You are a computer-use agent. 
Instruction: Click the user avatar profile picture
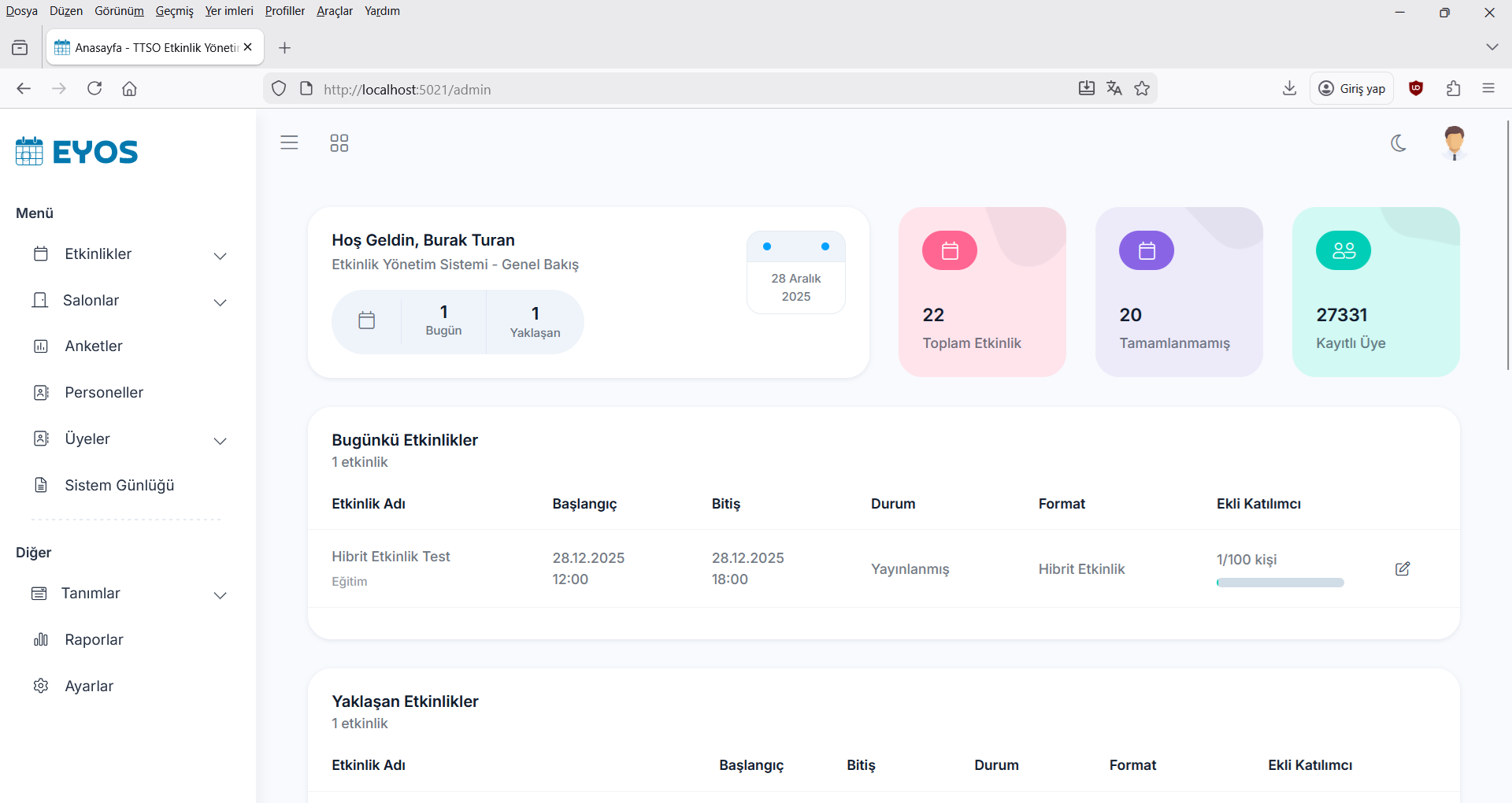pyautogui.click(x=1454, y=143)
